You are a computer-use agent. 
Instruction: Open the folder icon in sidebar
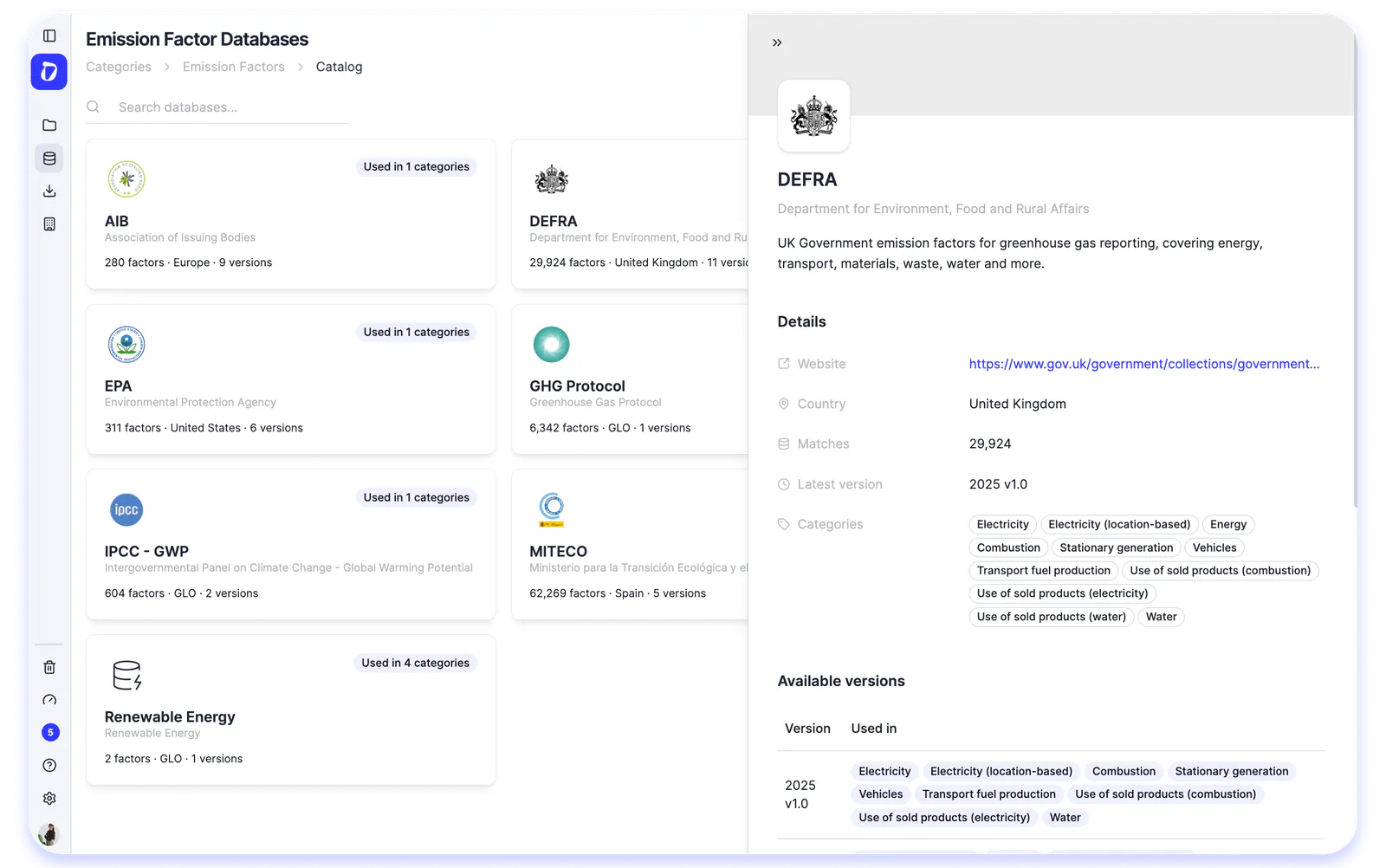coord(49,126)
